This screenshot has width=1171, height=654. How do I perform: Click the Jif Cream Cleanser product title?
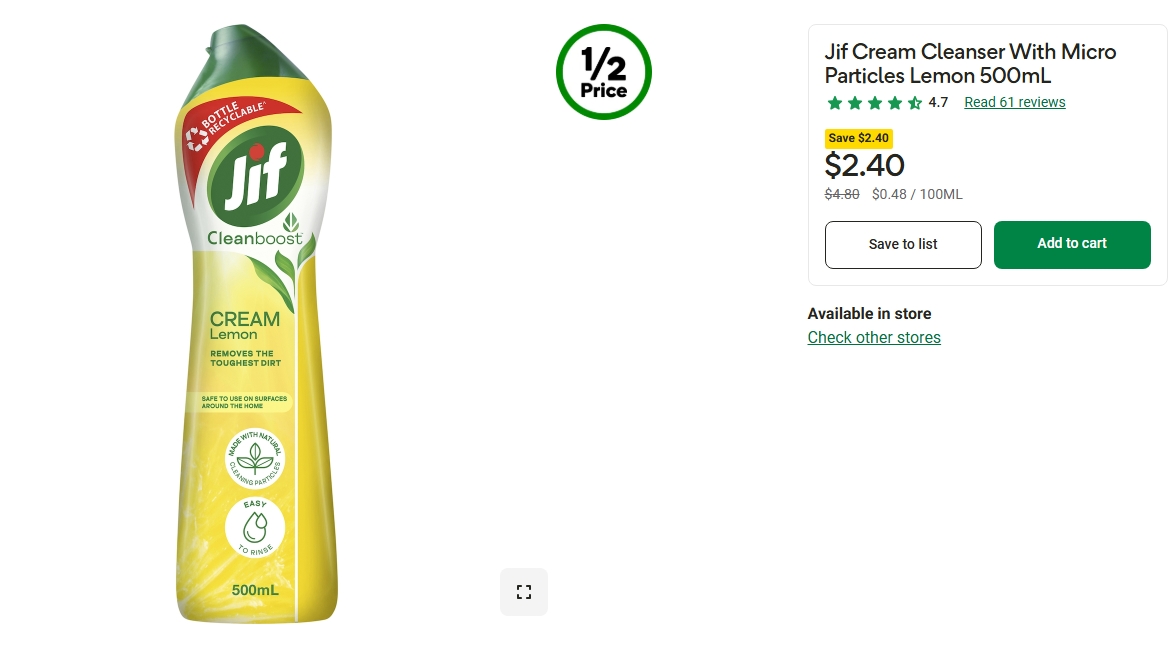pos(970,64)
